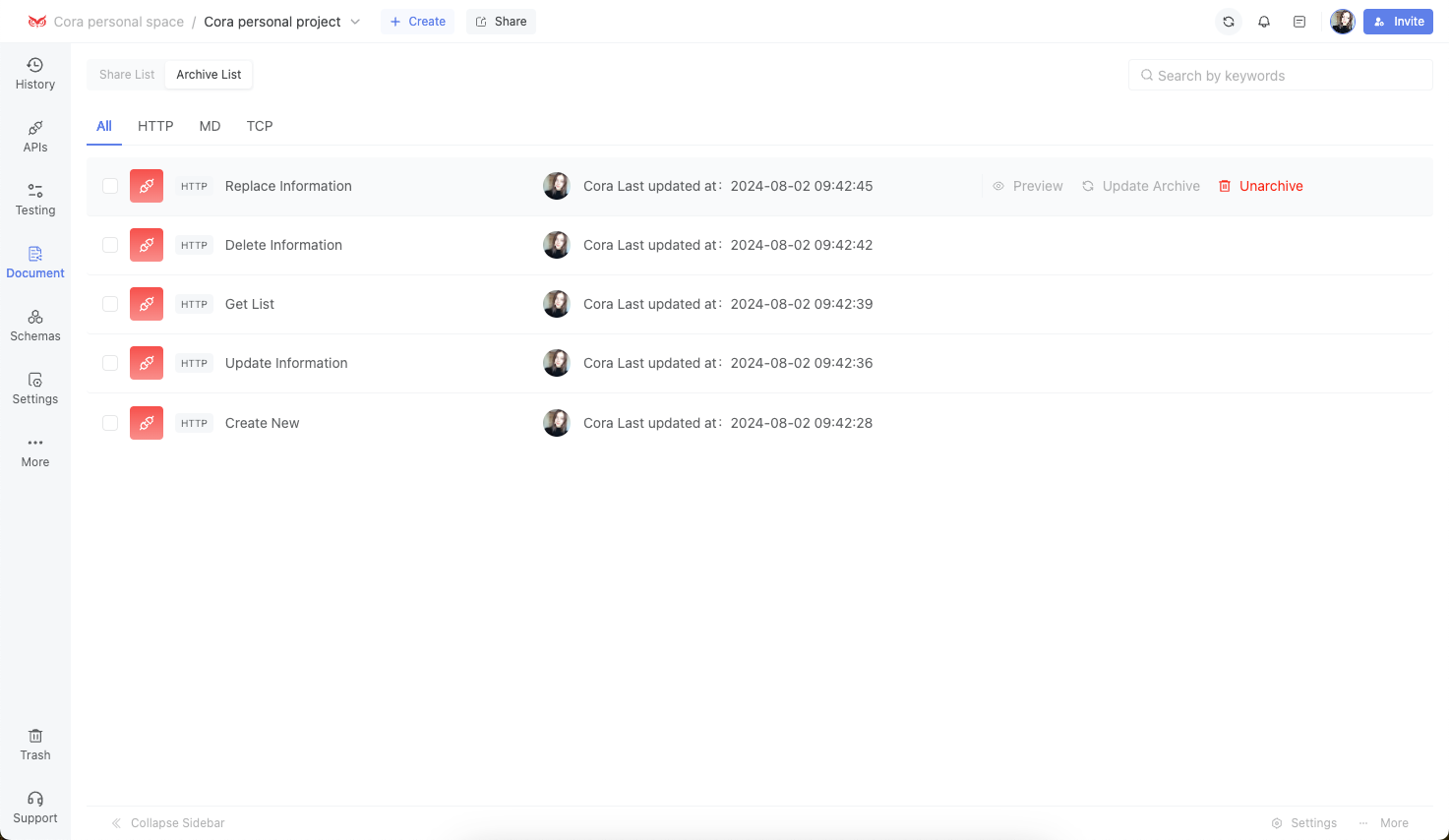The height and width of the screenshot is (840, 1449).
Task: Open the Schemas section
Action: (35, 326)
